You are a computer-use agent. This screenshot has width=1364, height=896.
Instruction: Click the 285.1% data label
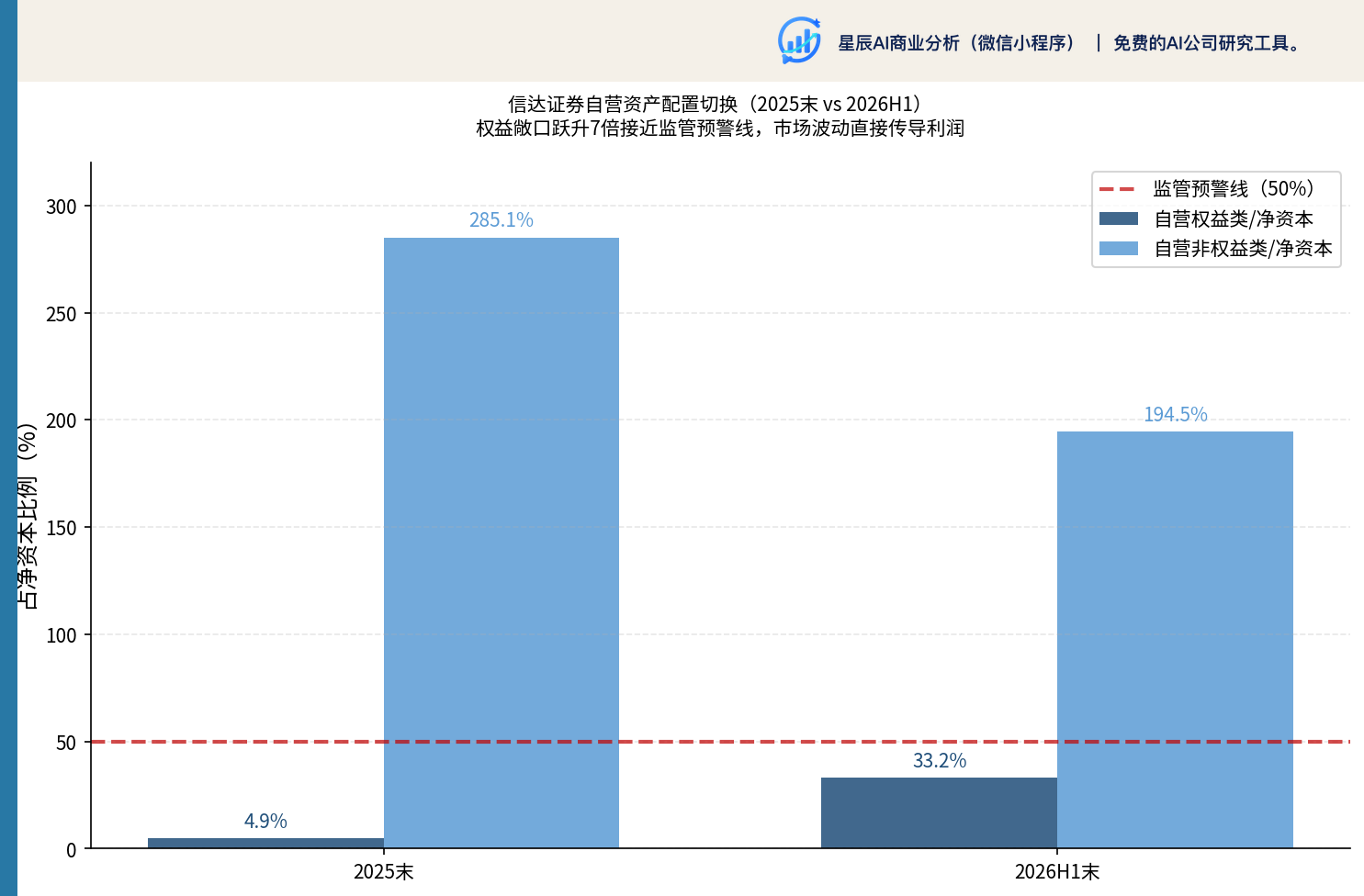[502, 219]
